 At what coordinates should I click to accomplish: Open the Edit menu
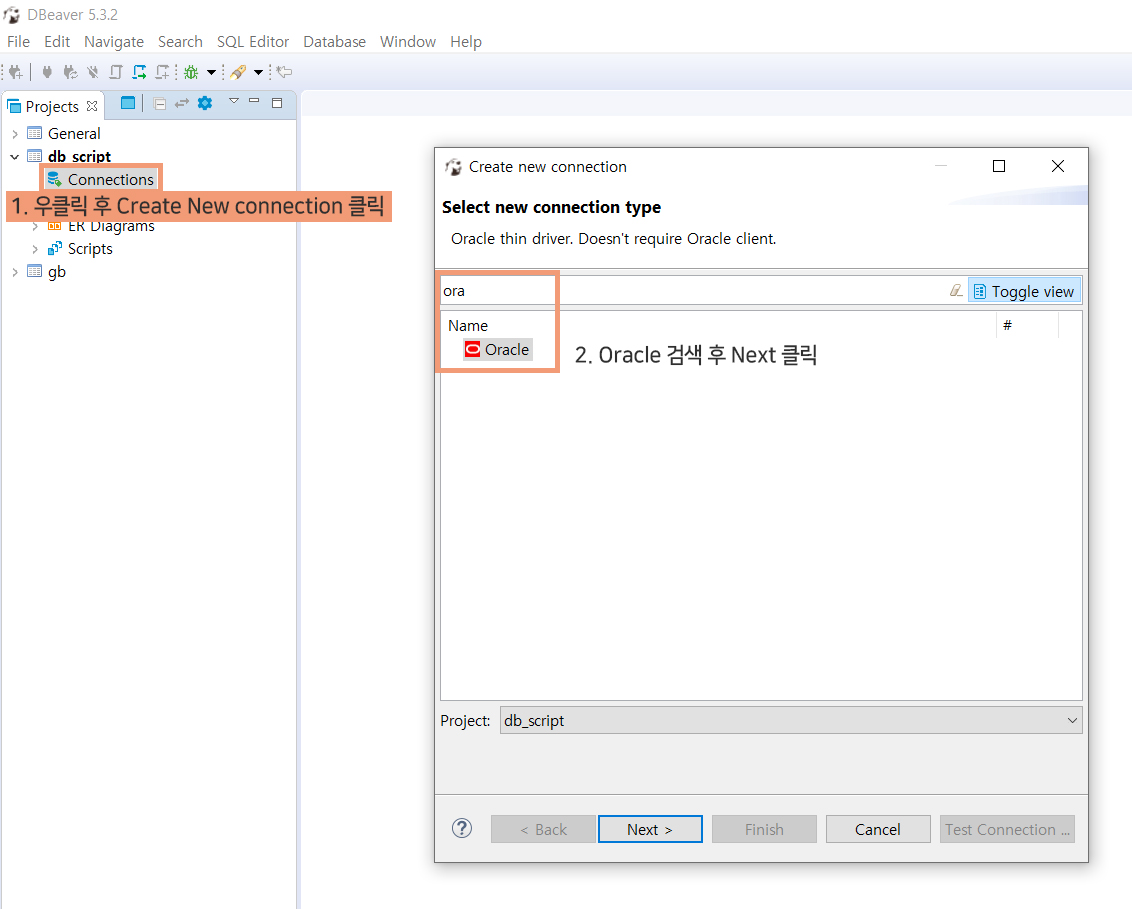(x=57, y=42)
